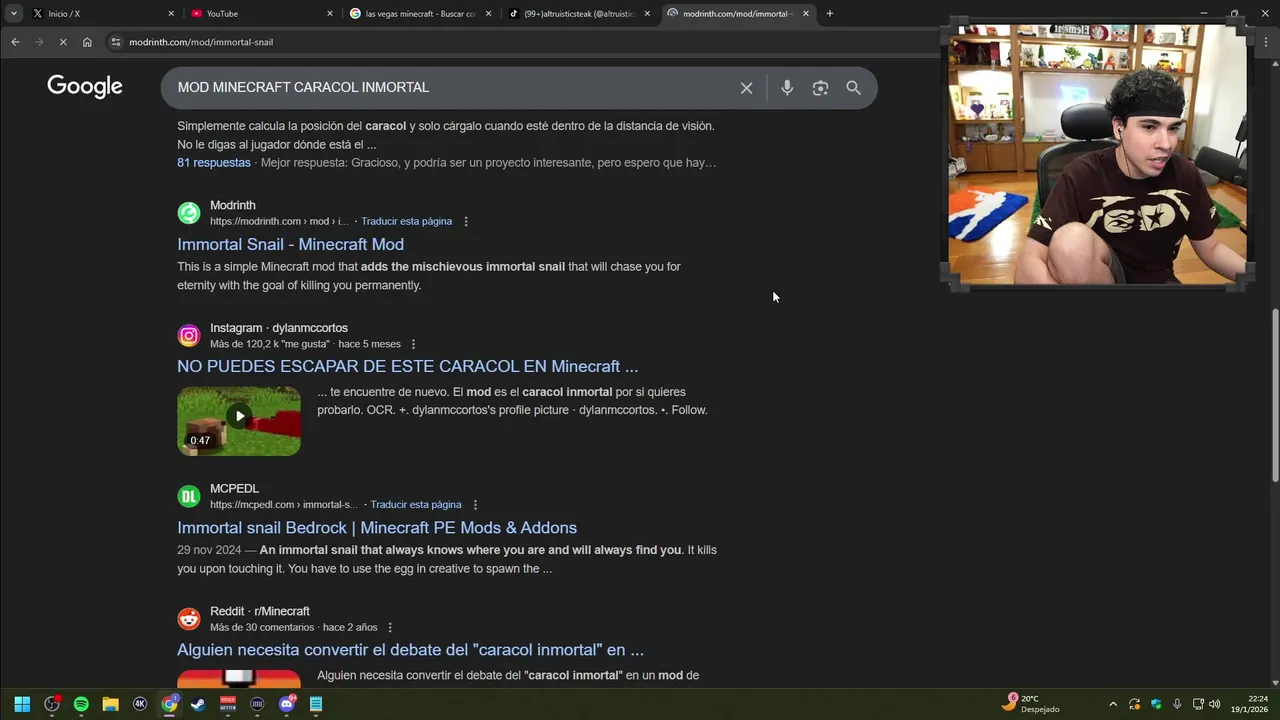
Task: Translate the Modrinth page via Traducir esta página
Action: [406, 221]
